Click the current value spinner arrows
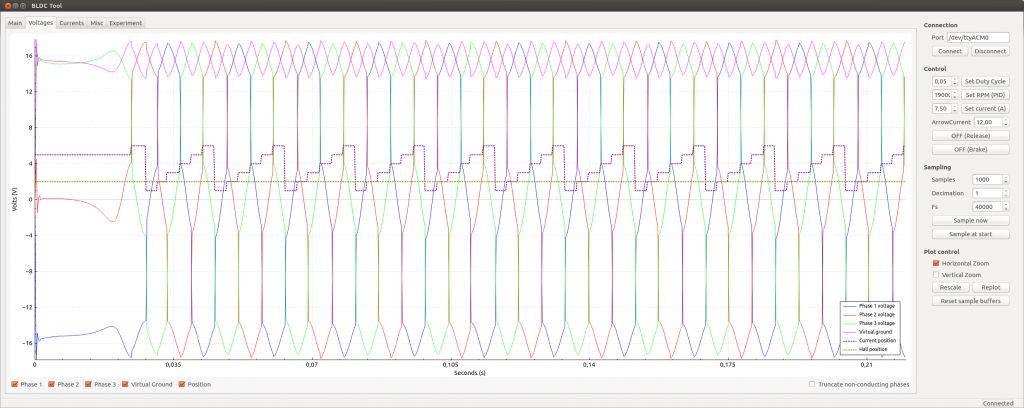The image size is (1024, 408). point(955,108)
